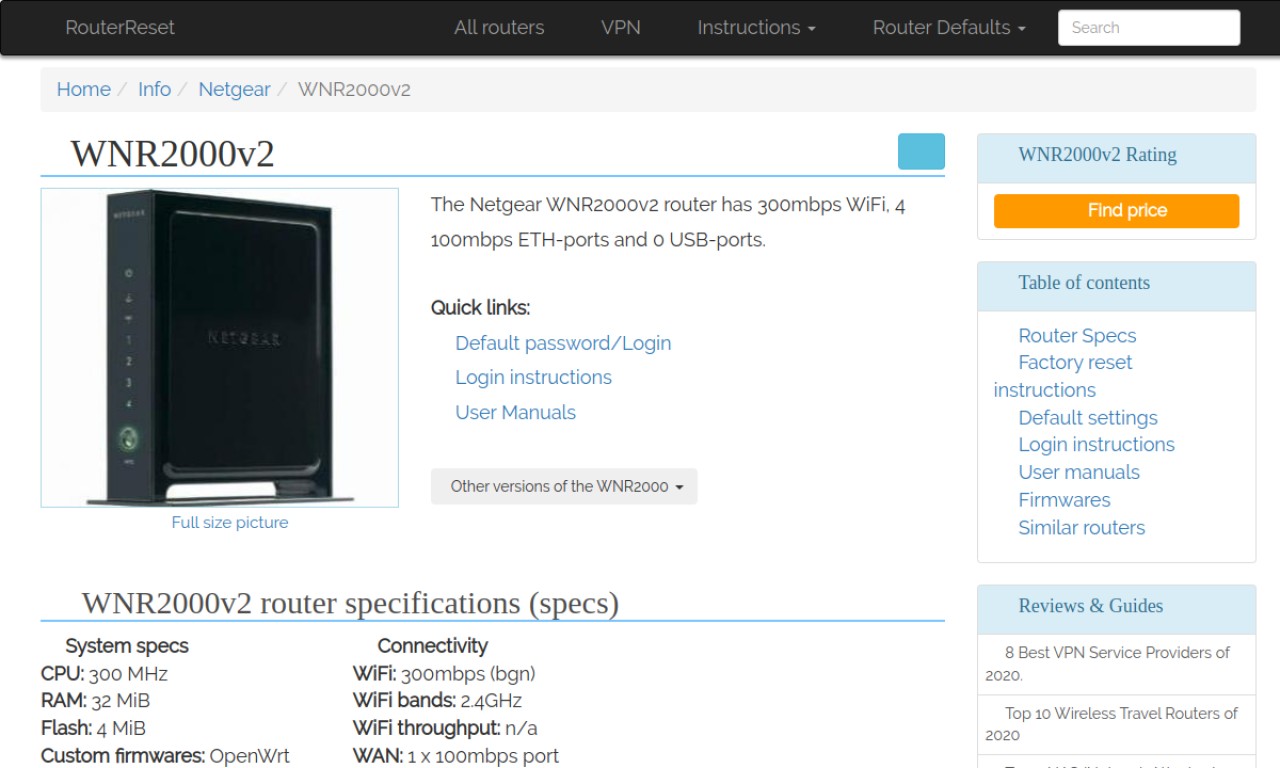Select the System specs heading
Image resolution: width=1280 pixels, height=768 pixels.
coord(127,646)
